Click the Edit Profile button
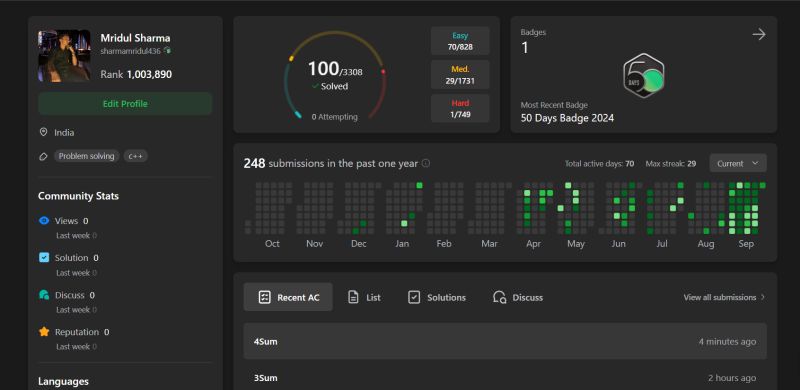 [x=125, y=104]
